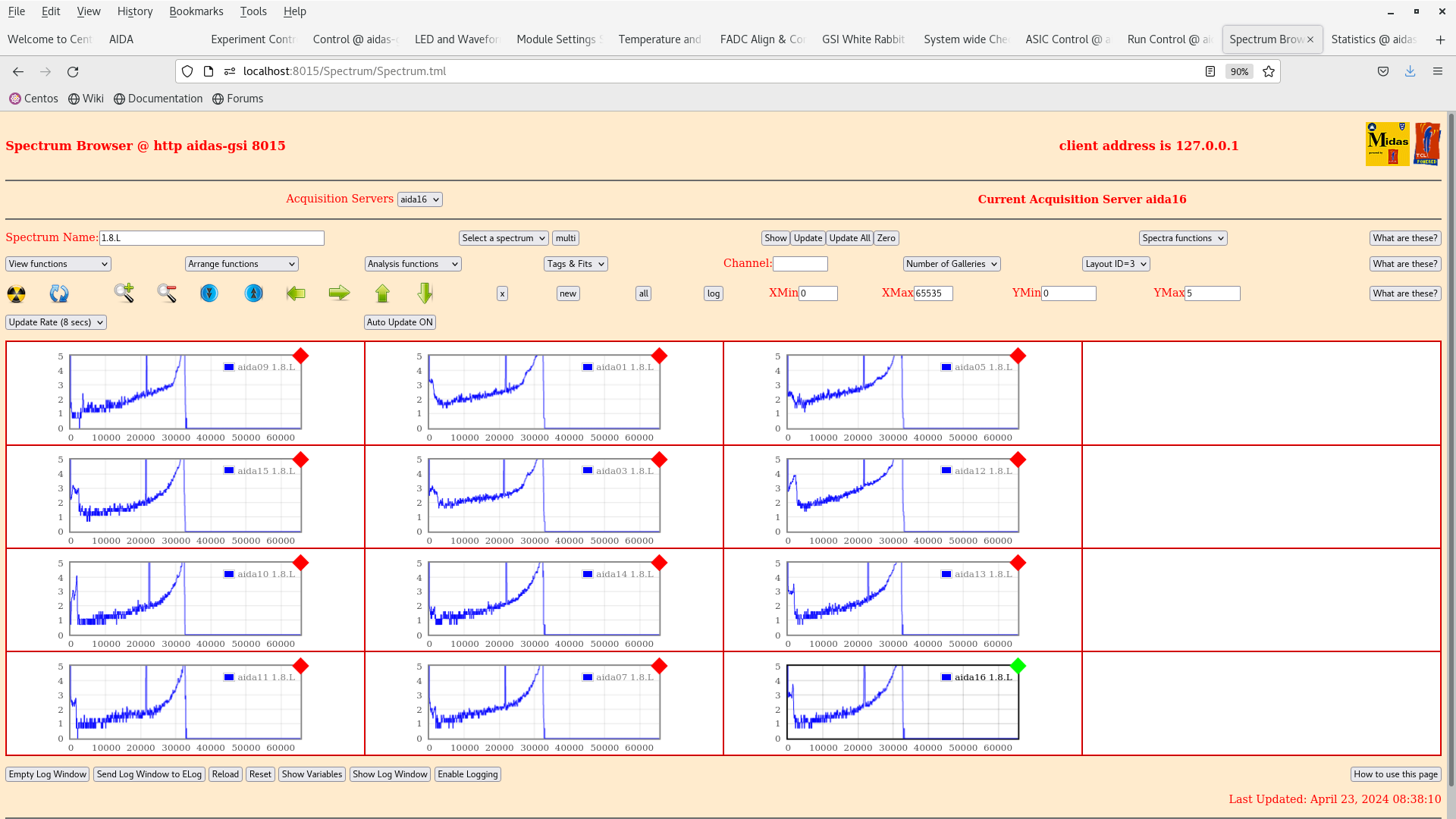
Task: Click the XMax input field
Action: click(x=933, y=293)
